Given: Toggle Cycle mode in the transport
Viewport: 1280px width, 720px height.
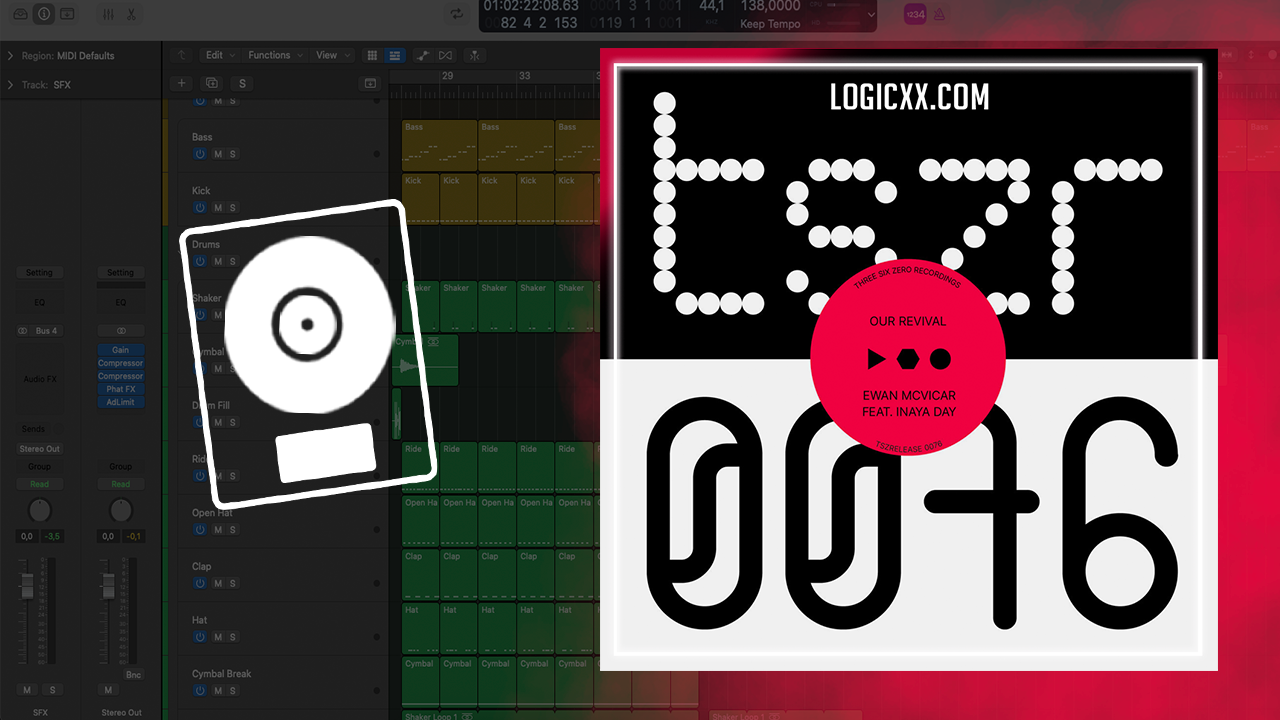Looking at the screenshot, I should point(457,14).
